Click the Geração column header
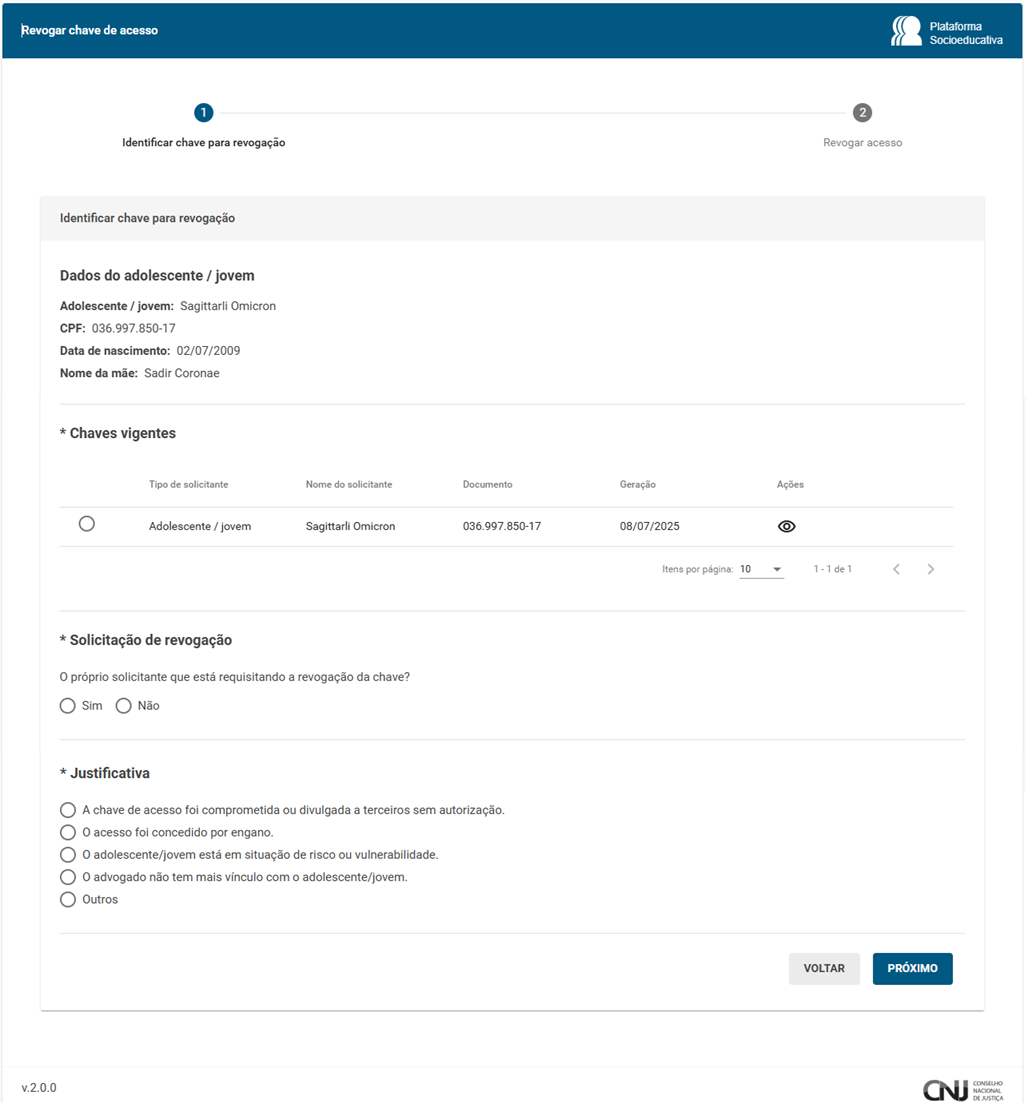This screenshot has width=1028, height=1115. (637, 484)
